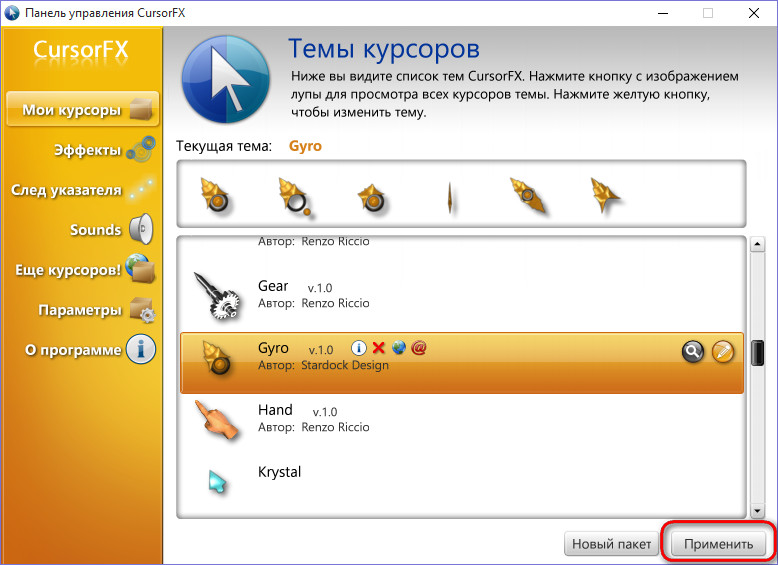Minimize the CursorFX control panel window
Screen dimensions: 778x565
click(662, 13)
